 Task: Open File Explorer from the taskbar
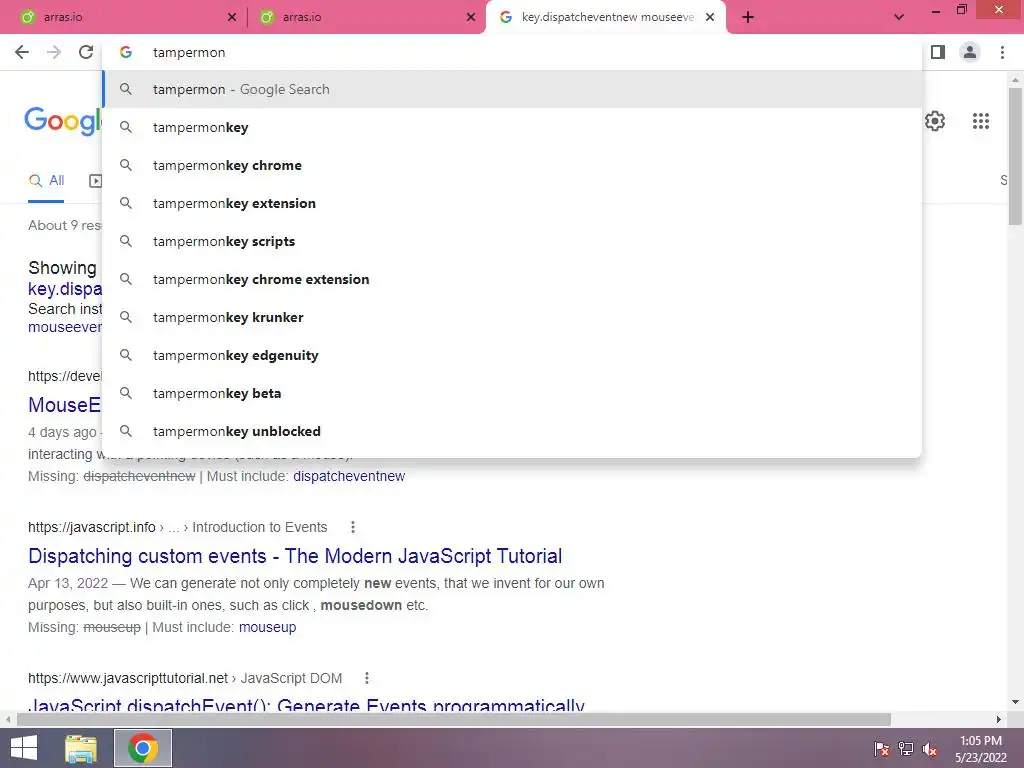(81, 748)
